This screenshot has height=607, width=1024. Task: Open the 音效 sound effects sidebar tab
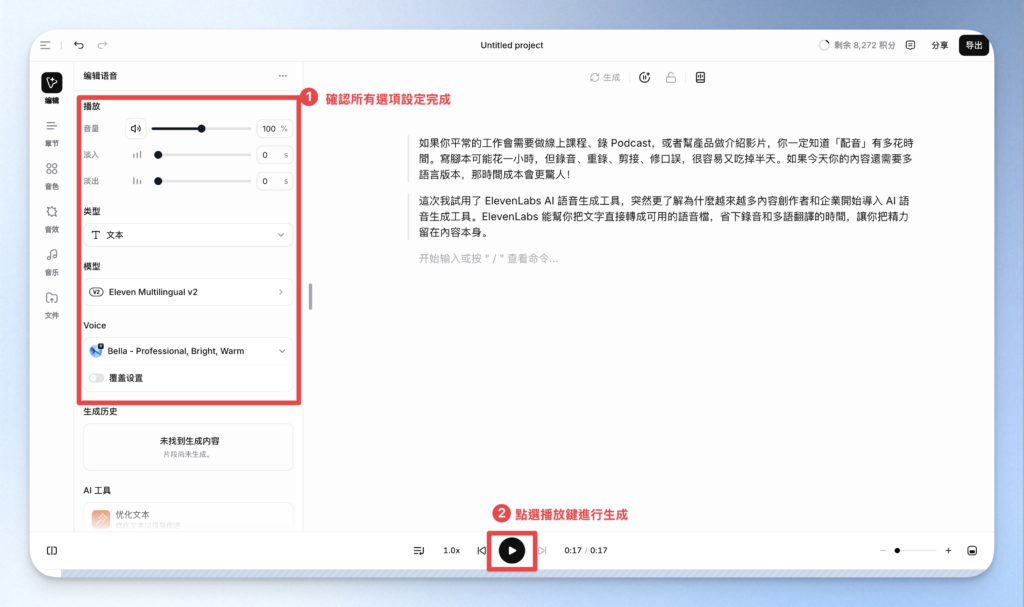(52, 220)
